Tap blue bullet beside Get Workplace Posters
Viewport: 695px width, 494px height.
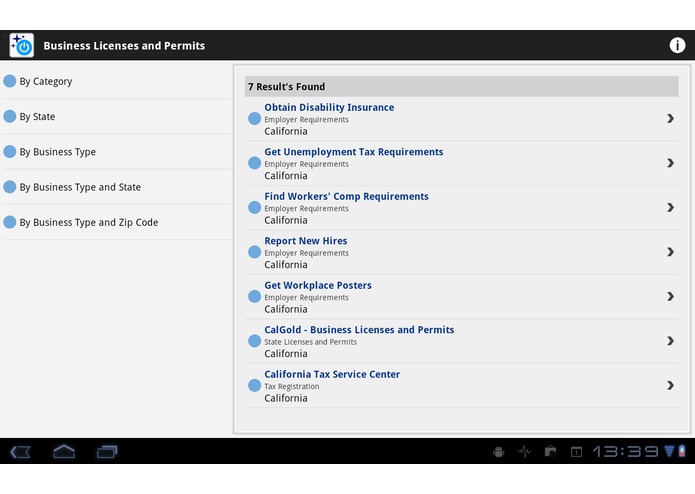pos(254,296)
